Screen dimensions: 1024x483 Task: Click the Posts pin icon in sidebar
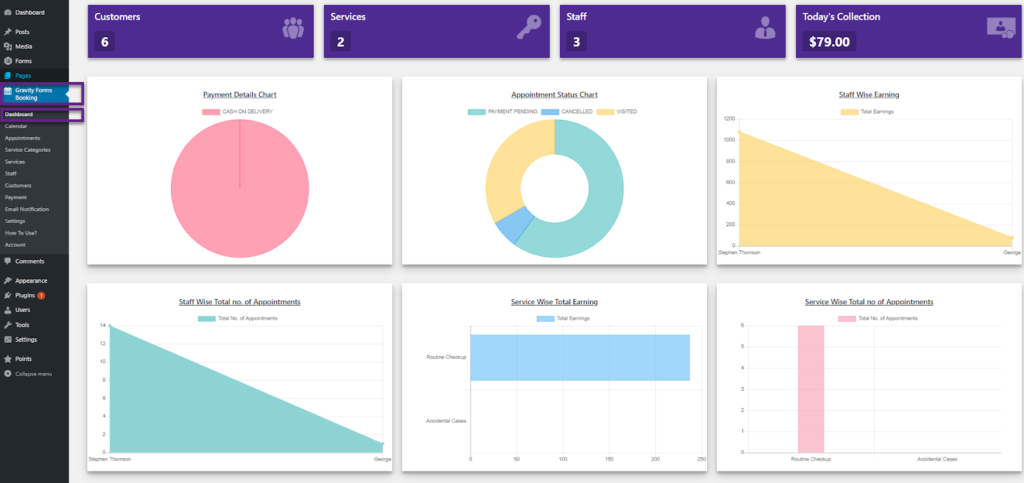click(8, 32)
